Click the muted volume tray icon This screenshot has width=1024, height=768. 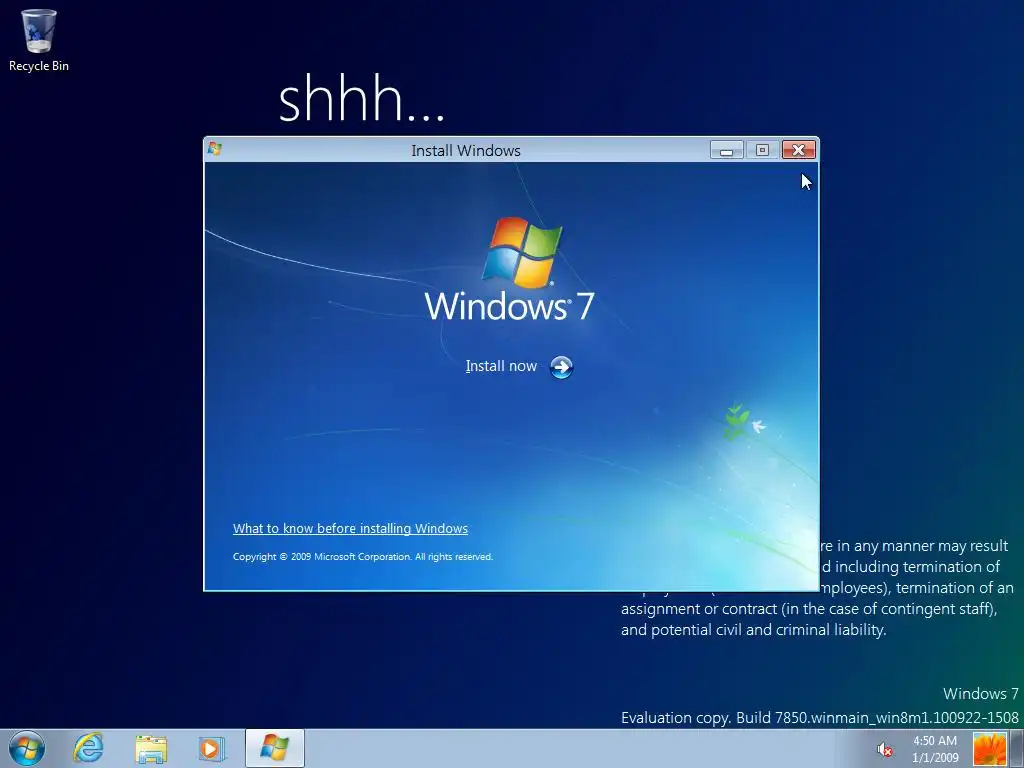click(884, 749)
